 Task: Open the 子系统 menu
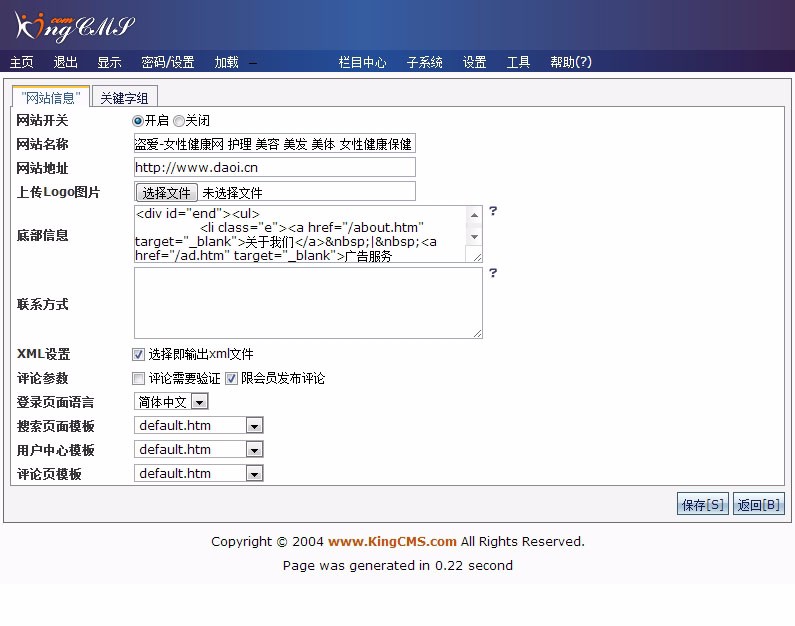point(424,62)
